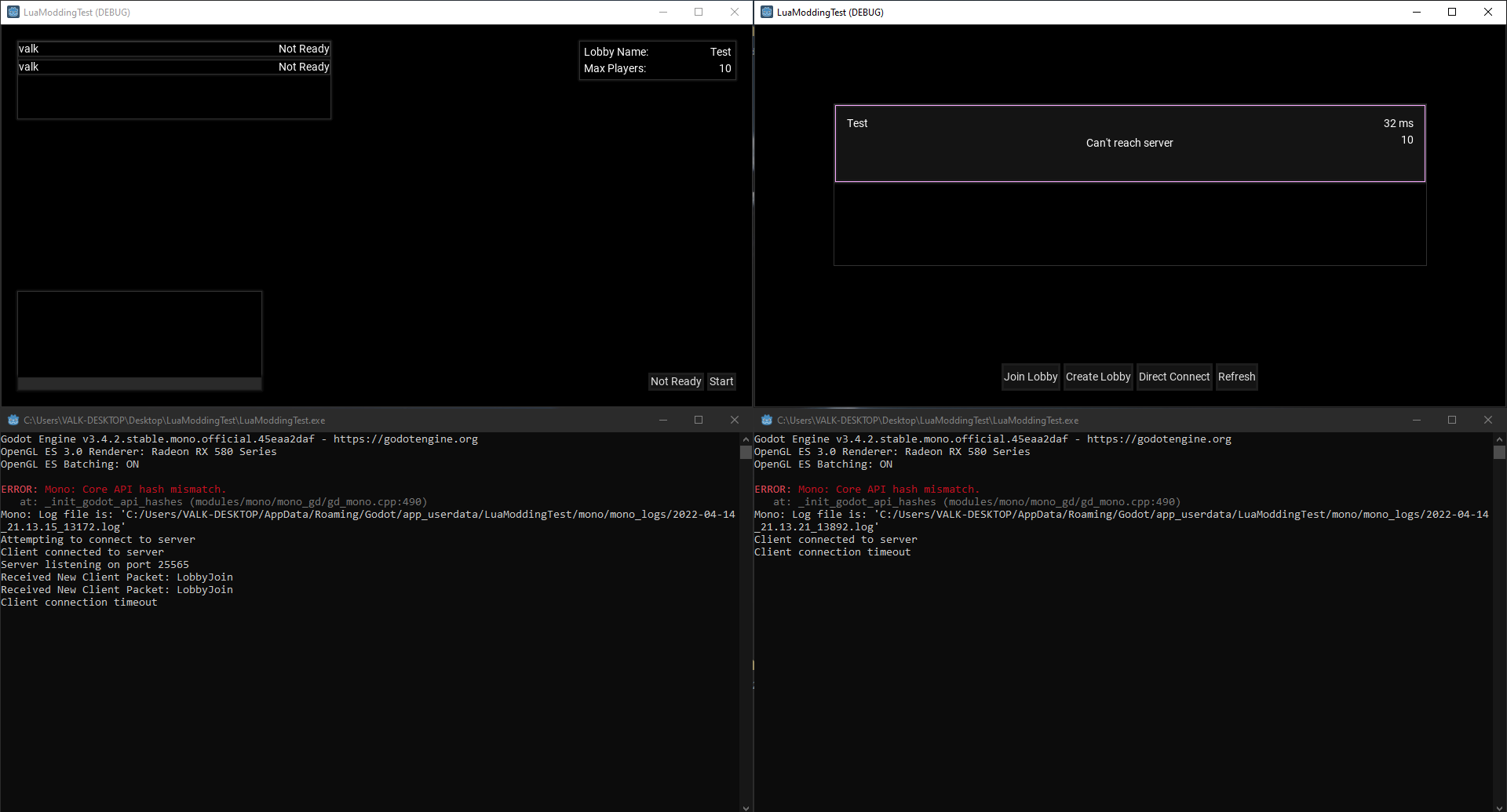Toggle your ready state with the Not Ready button
The image size is (1507, 812).
pos(675,381)
